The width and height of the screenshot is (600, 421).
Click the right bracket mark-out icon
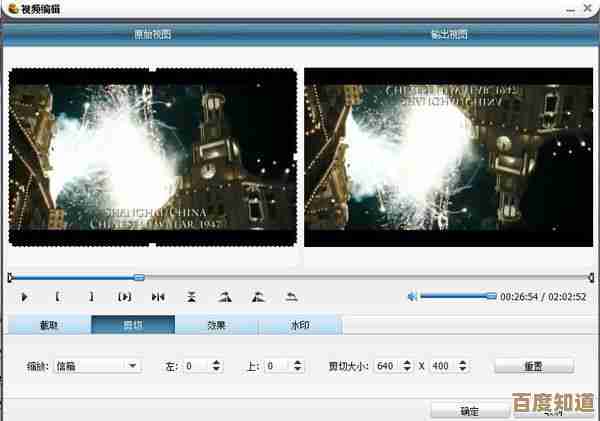[91, 297]
